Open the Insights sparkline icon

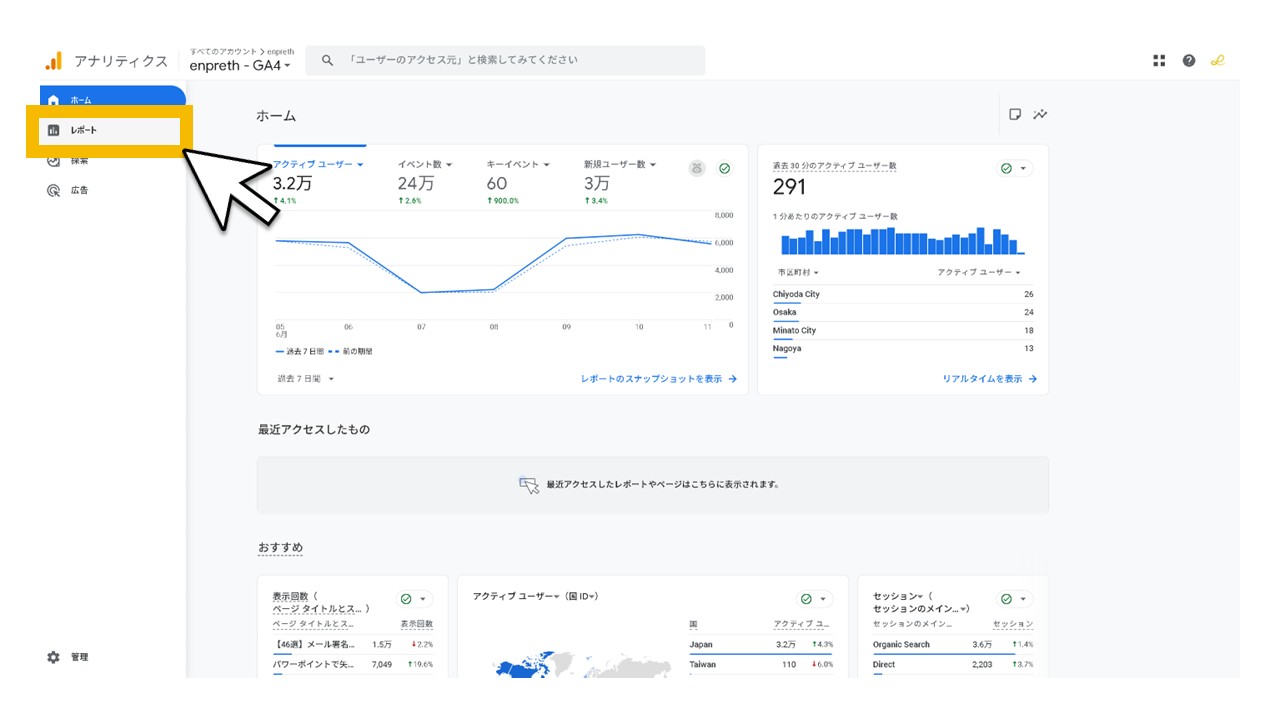[x=1041, y=115]
